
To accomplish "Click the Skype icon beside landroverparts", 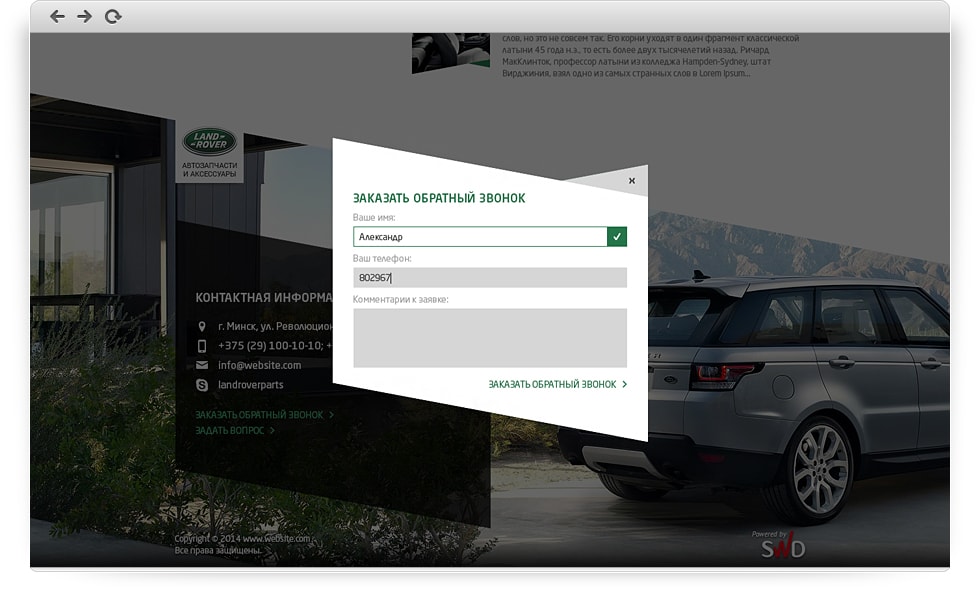I will (x=202, y=385).
